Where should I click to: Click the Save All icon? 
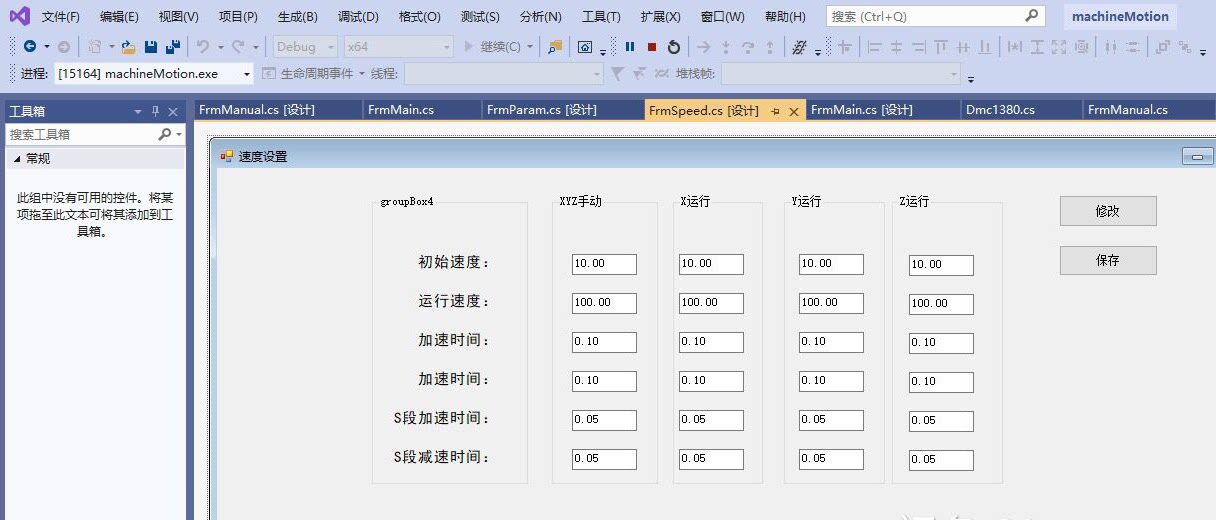(x=173, y=47)
